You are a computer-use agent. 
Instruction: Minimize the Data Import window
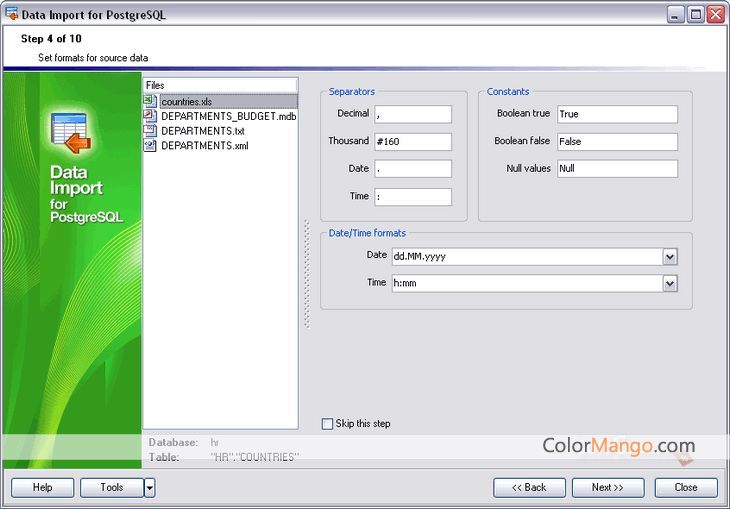pyautogui.click(x=676, y=14)
